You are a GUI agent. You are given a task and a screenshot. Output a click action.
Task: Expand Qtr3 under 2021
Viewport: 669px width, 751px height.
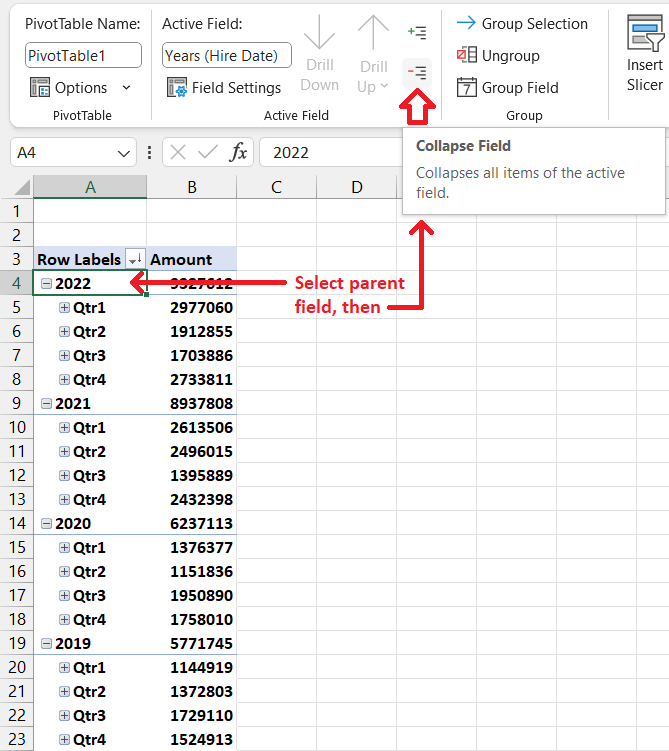pyautogui.click(x=64, y=476)
